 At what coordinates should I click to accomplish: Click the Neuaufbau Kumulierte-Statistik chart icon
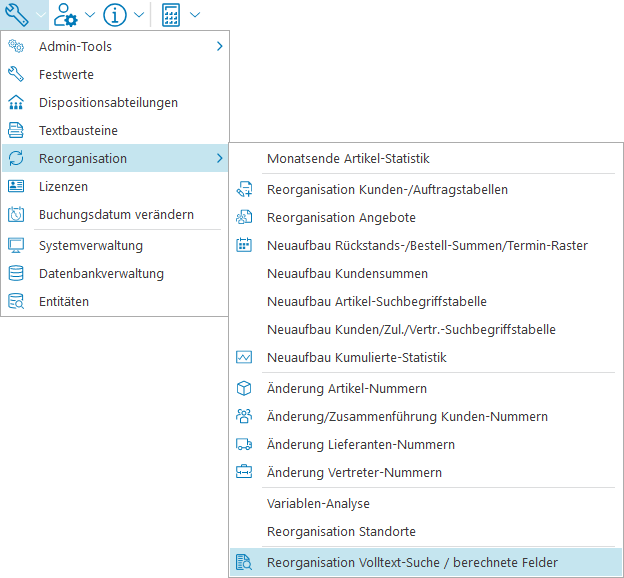[x=244, y=357]
